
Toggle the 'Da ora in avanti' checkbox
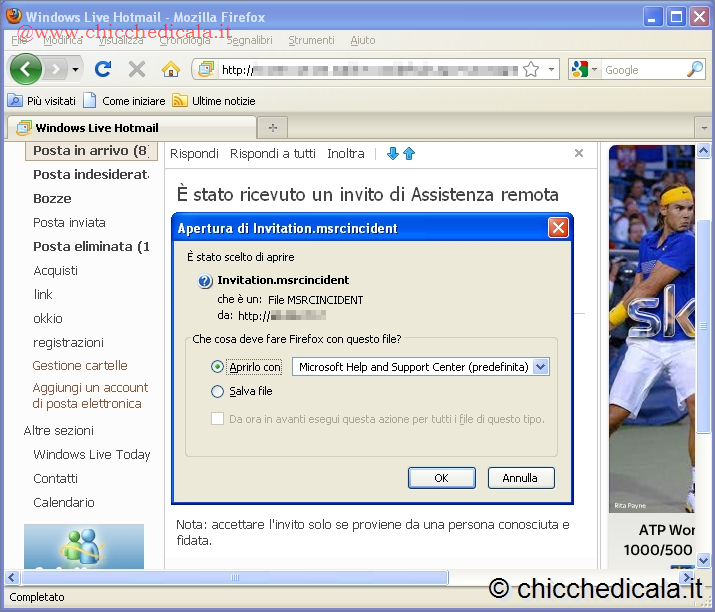[218, 419]
